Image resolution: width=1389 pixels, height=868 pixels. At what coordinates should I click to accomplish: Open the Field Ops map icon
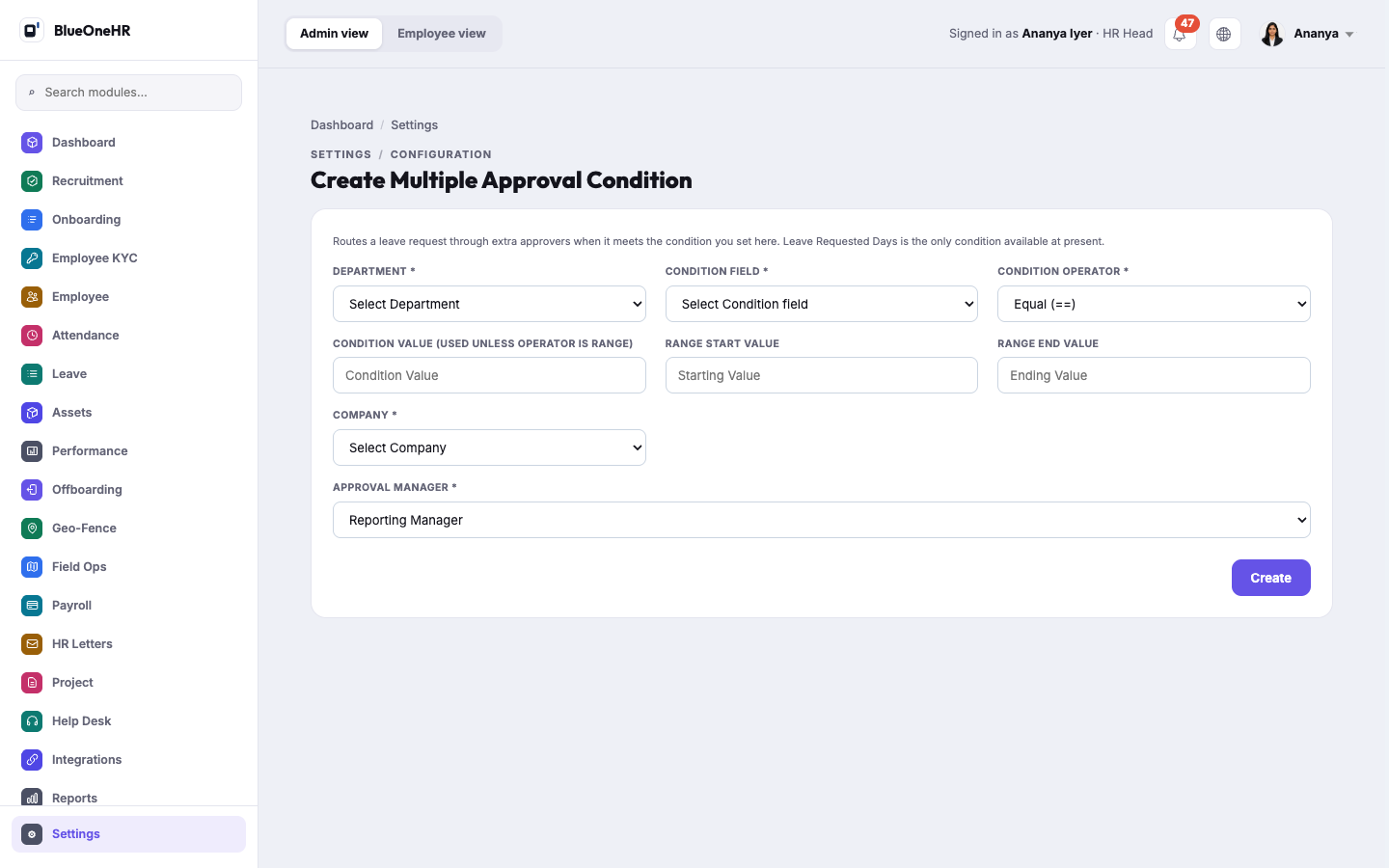[x=32, y=567]
